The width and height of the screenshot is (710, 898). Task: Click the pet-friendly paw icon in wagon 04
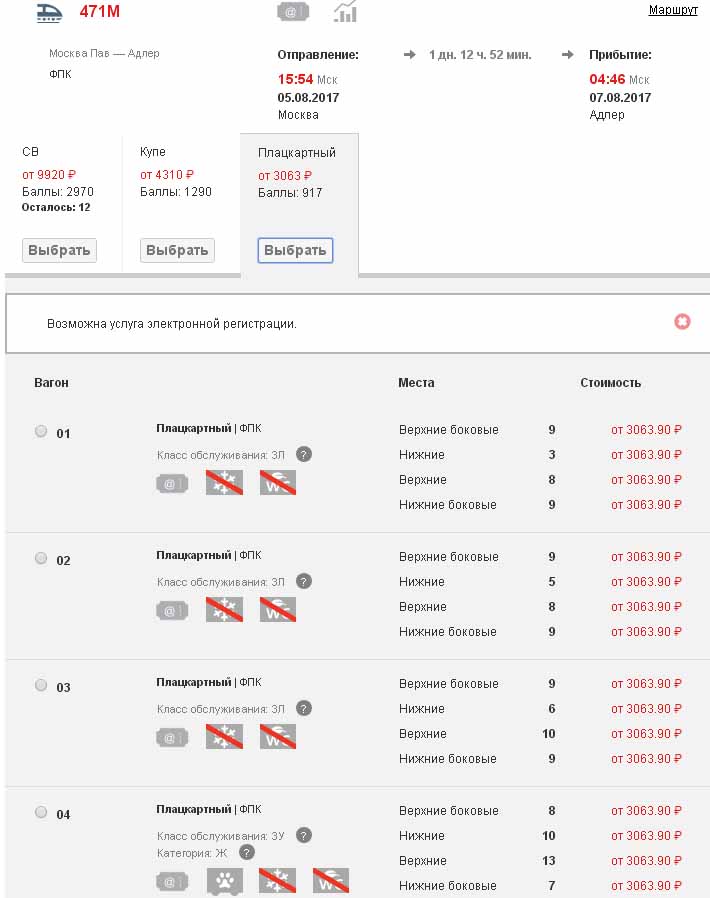(225, 881)
